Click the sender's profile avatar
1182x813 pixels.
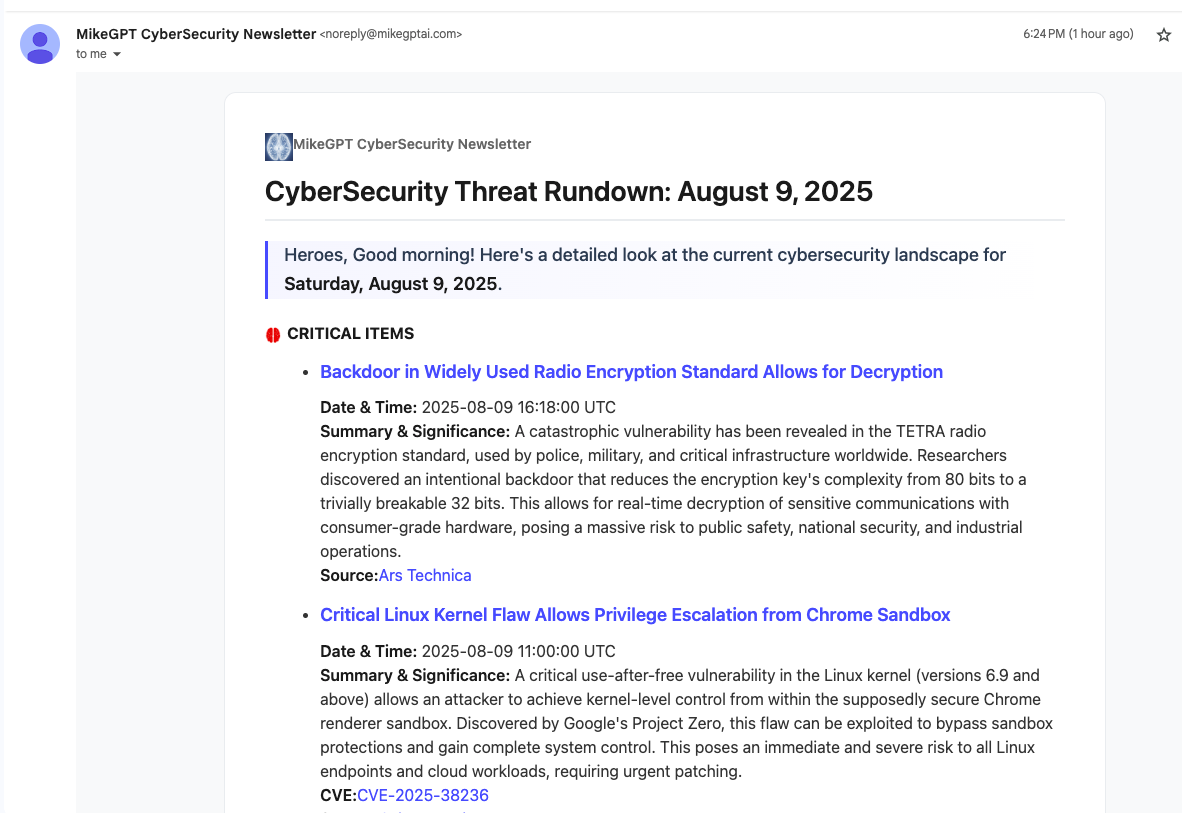pyautogui.click(x=40, y=44)
